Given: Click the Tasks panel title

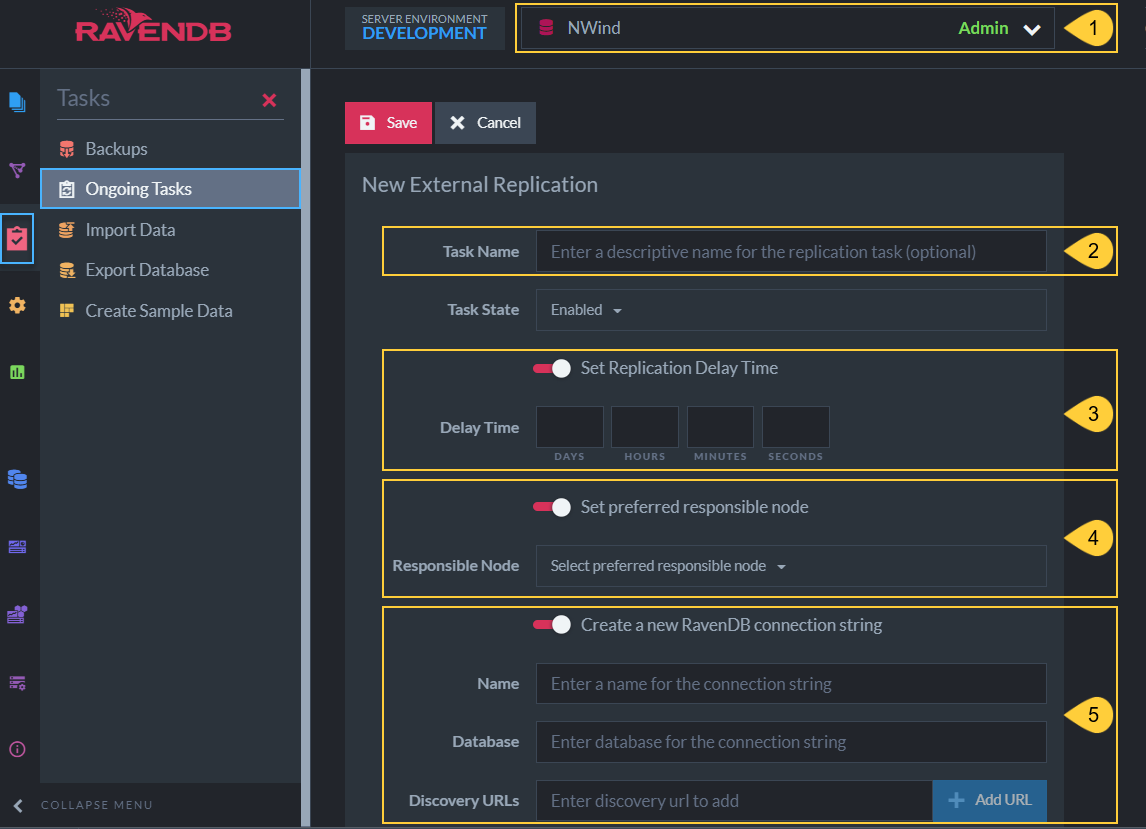Looking at the screenshot, I should click(83, 98).
